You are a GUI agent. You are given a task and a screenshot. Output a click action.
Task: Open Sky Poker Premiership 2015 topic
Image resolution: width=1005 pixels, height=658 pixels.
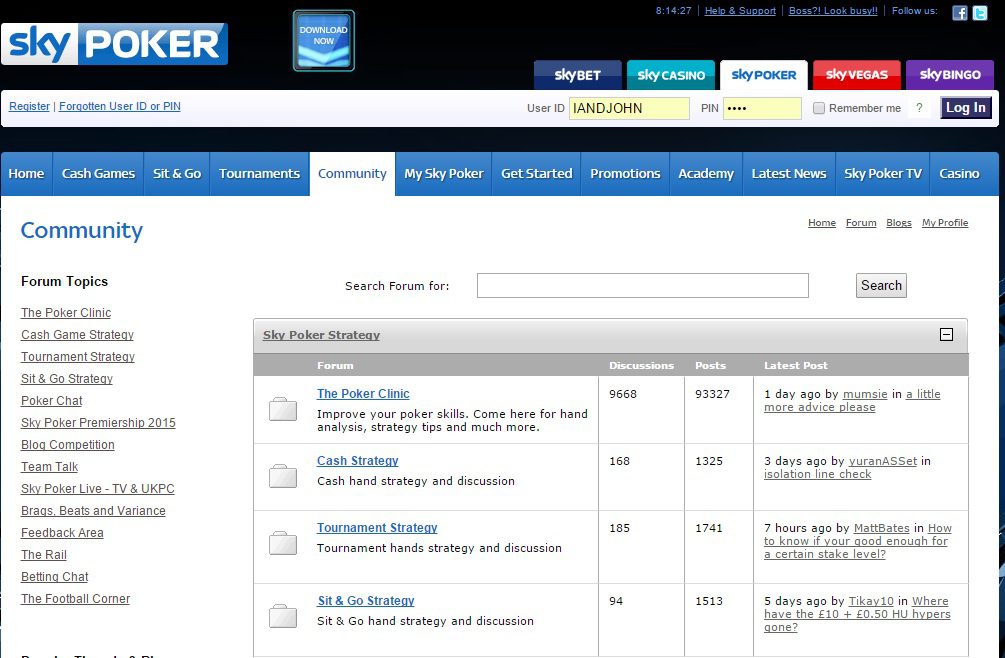98,422
